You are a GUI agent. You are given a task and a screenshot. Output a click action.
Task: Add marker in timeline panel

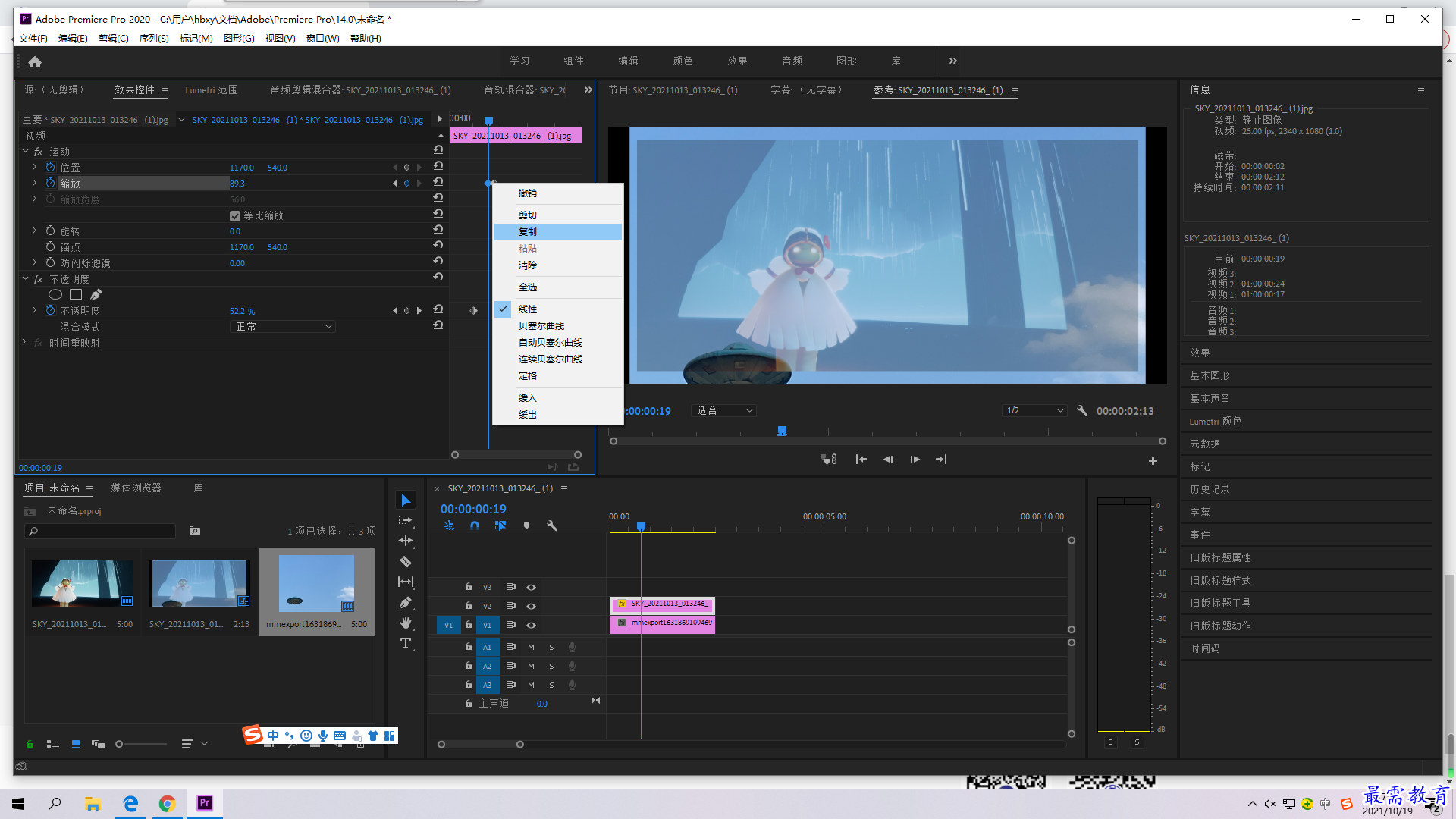tap(526, 526)
